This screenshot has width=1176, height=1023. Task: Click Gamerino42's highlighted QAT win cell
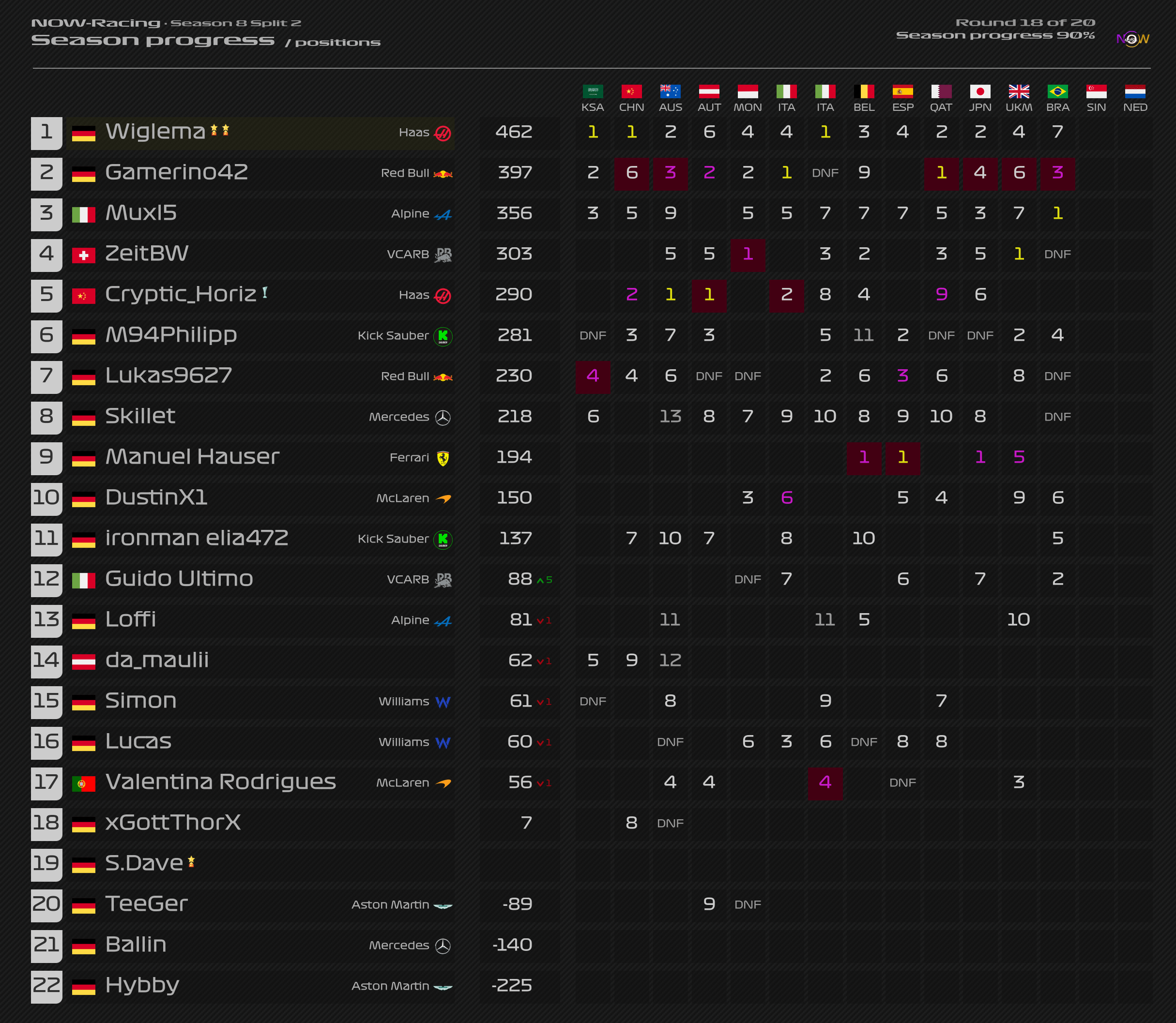[941, 173]
